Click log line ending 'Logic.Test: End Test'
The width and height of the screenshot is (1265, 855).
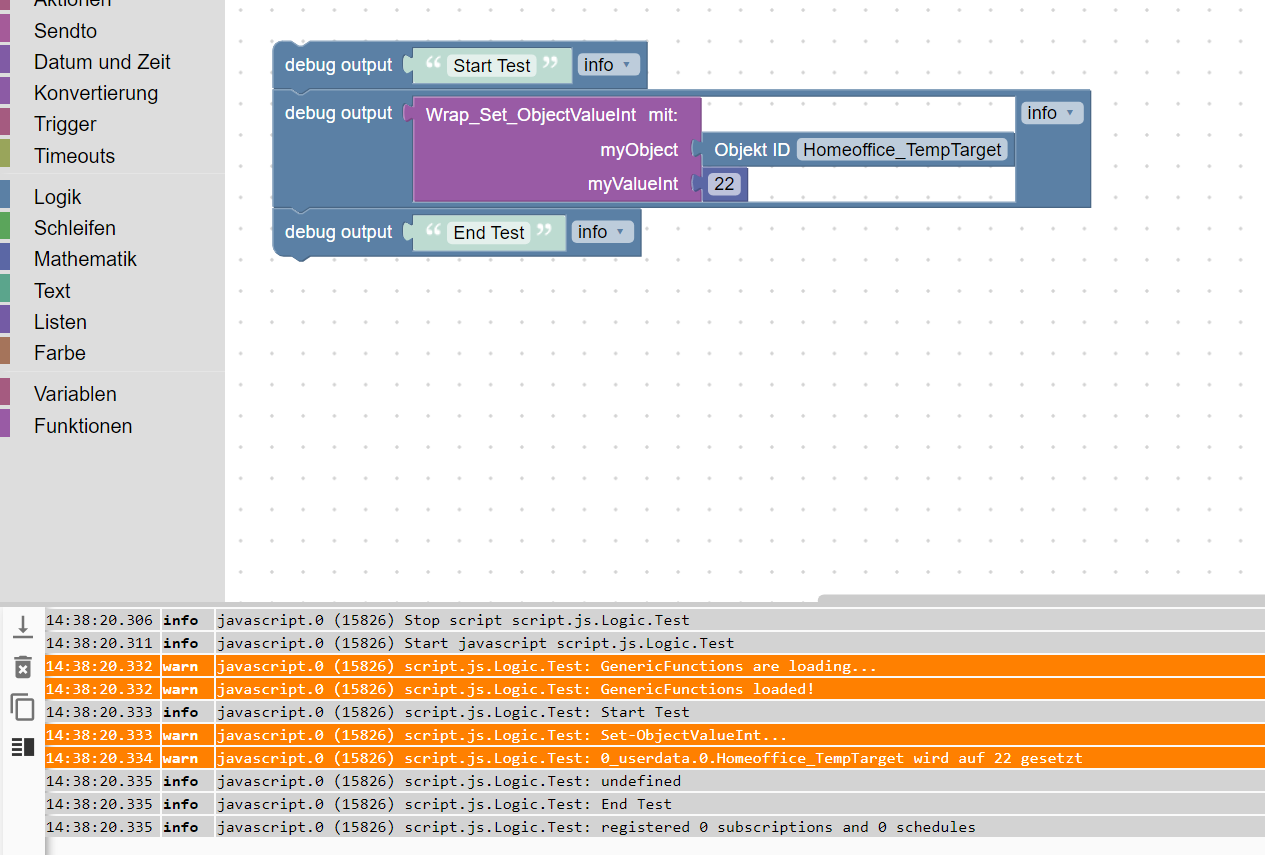[655, 804]
